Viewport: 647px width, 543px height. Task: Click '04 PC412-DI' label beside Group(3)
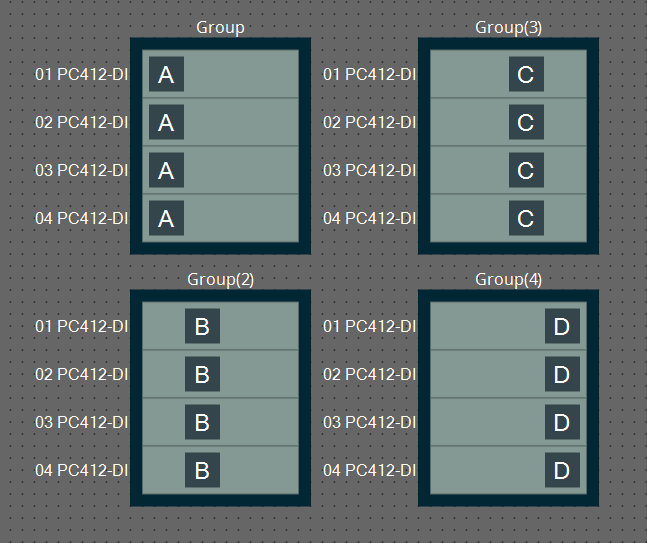coord(369,218)
